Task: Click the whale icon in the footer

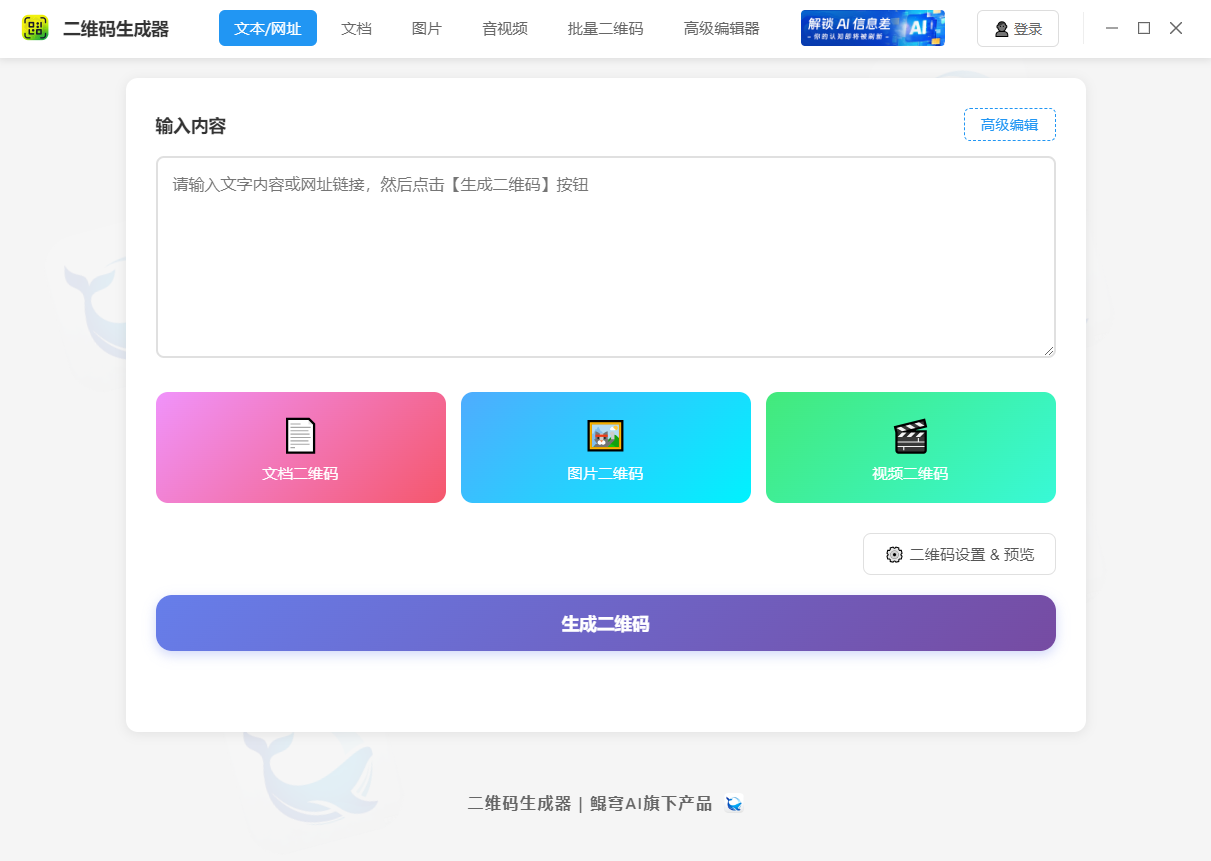Action: pyautogui.click(x=733, y=804)
